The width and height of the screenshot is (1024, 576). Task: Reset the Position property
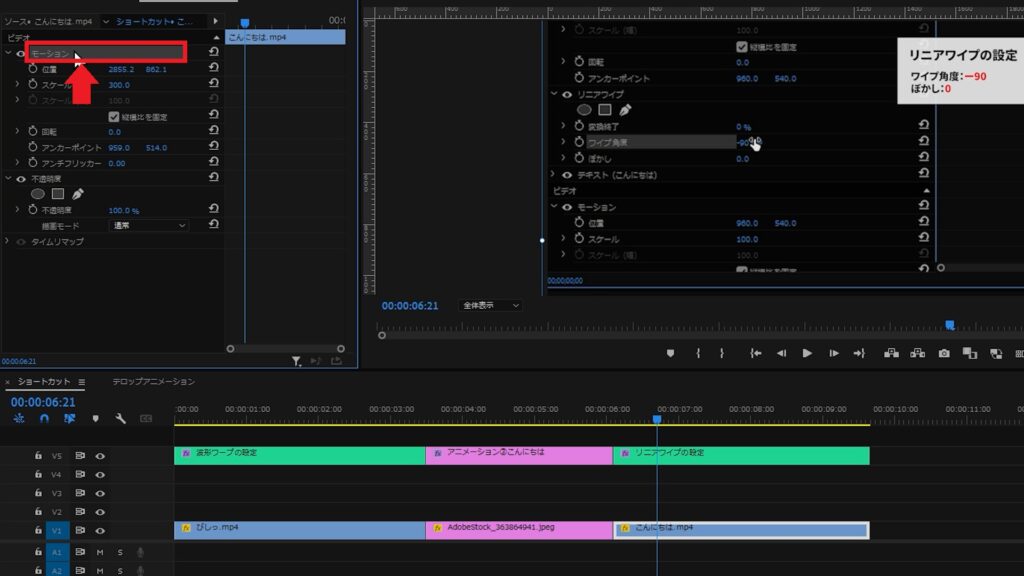[x=214, y=68]
